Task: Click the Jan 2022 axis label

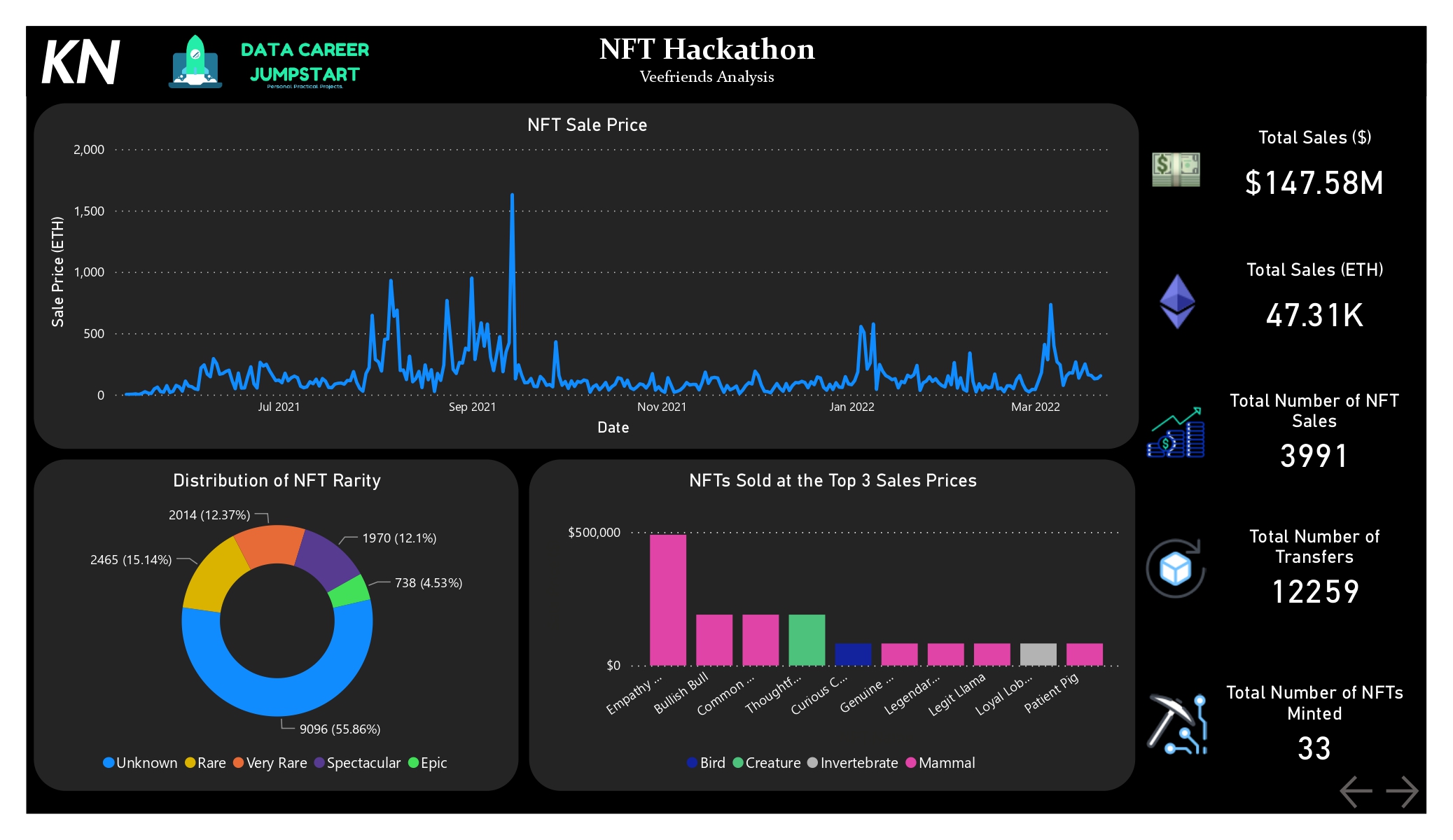Action: click(x=851, y=407)
